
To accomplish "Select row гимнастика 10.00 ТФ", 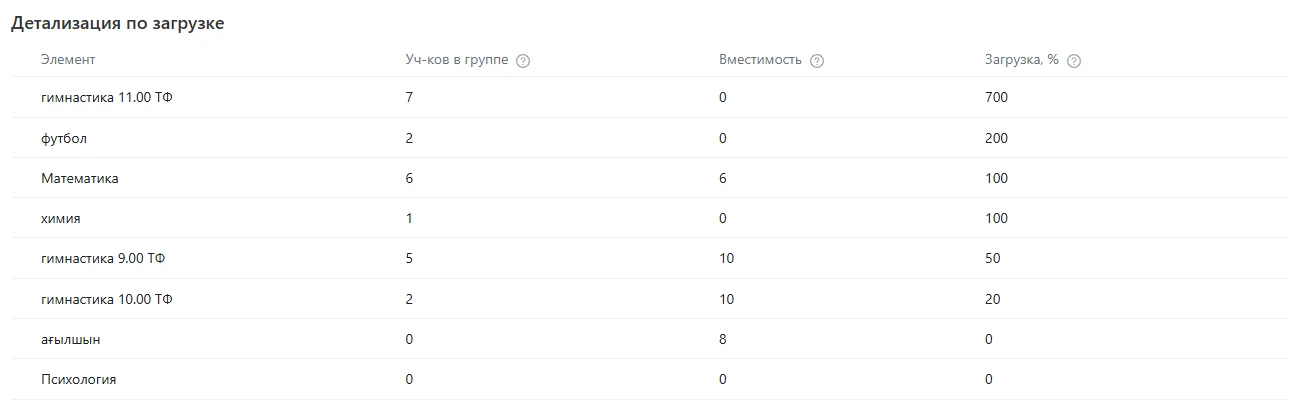I will [x=649, y=299].
